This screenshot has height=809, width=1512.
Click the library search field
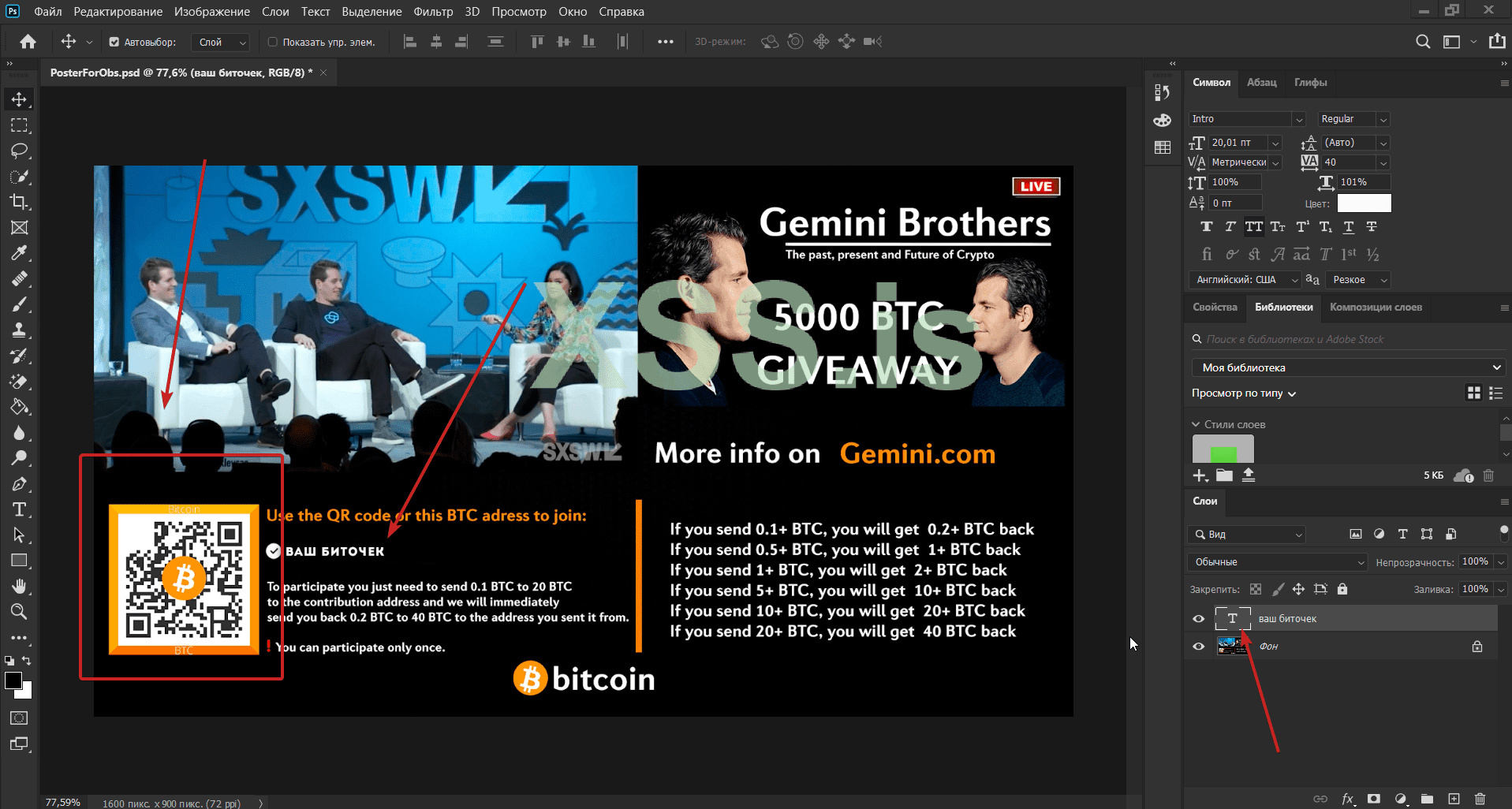tap(1348, 339)
